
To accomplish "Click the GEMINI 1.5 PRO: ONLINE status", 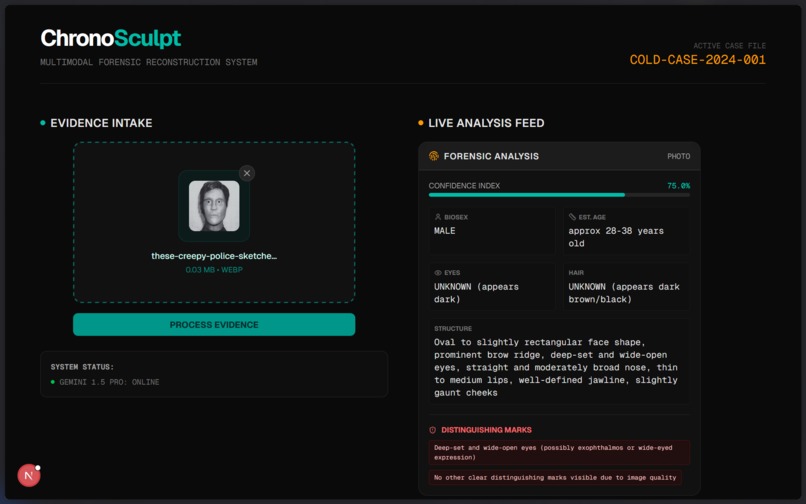I will pyautogui.click(x=109, y=382).
